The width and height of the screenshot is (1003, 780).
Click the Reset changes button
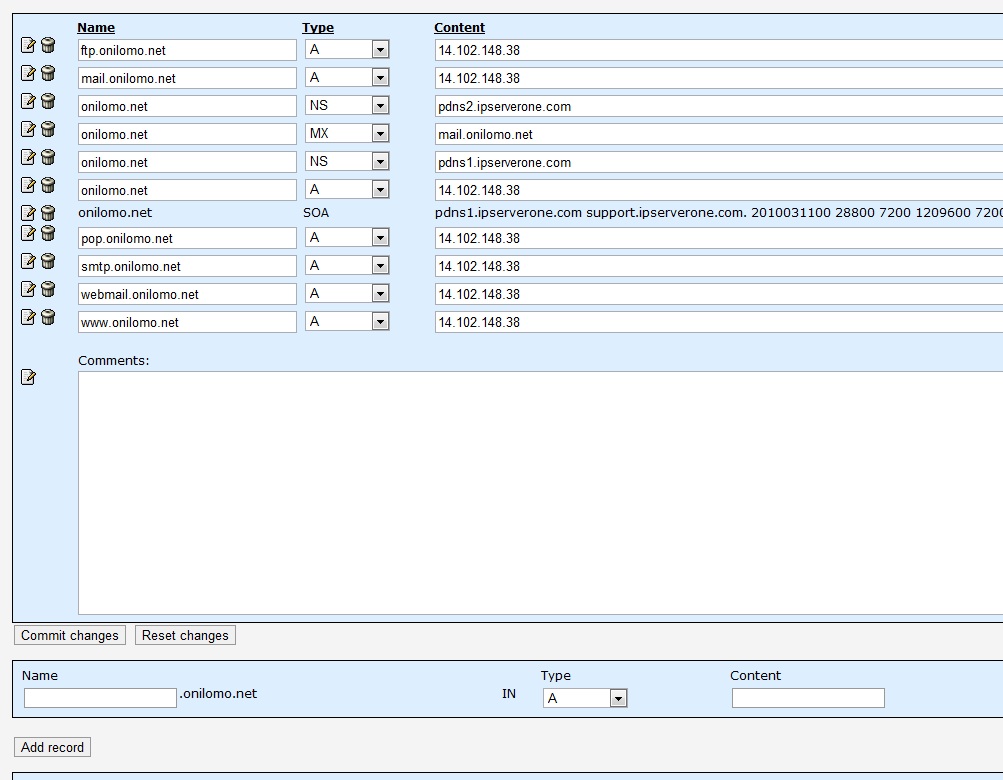(185, 635)
